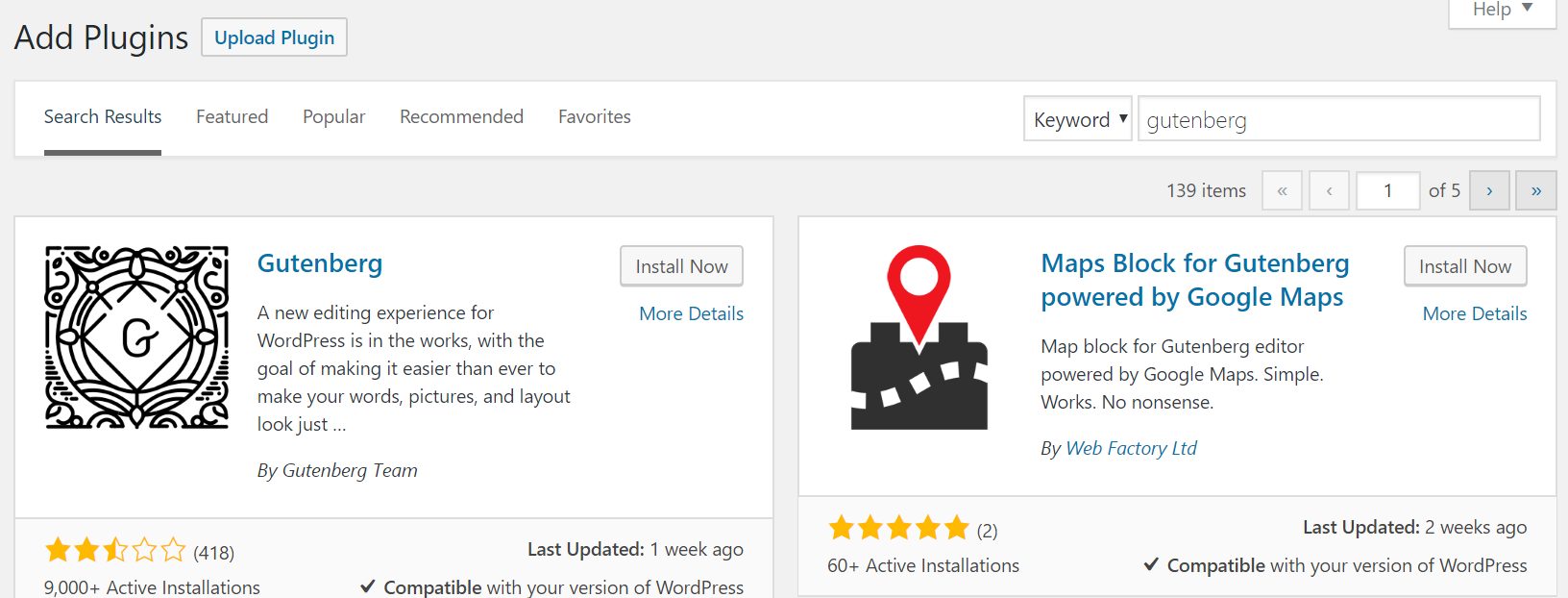Click 'Last Updated: 1 week ago' text

coord(635,549)
